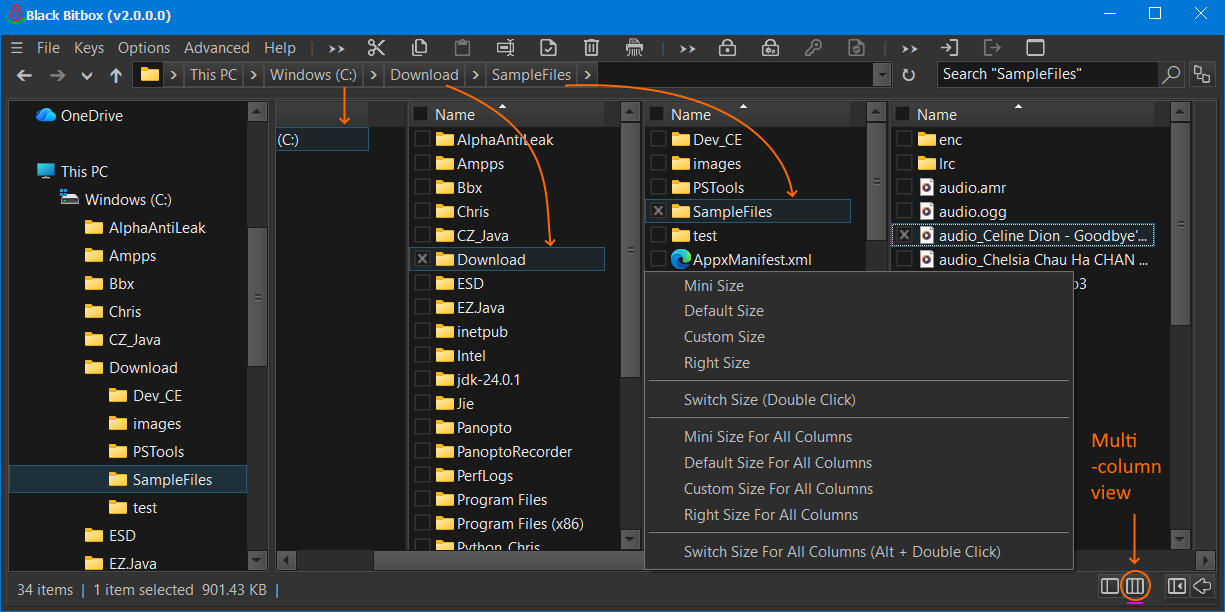Screen dimensions: 1225x612
Task: Uncheck the audio_Celine Dion file checkbox
Action: point(904,236)
